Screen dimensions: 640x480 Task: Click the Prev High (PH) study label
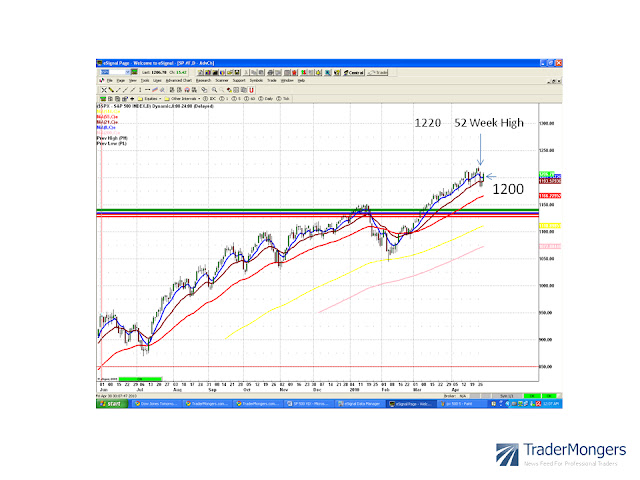112,138
